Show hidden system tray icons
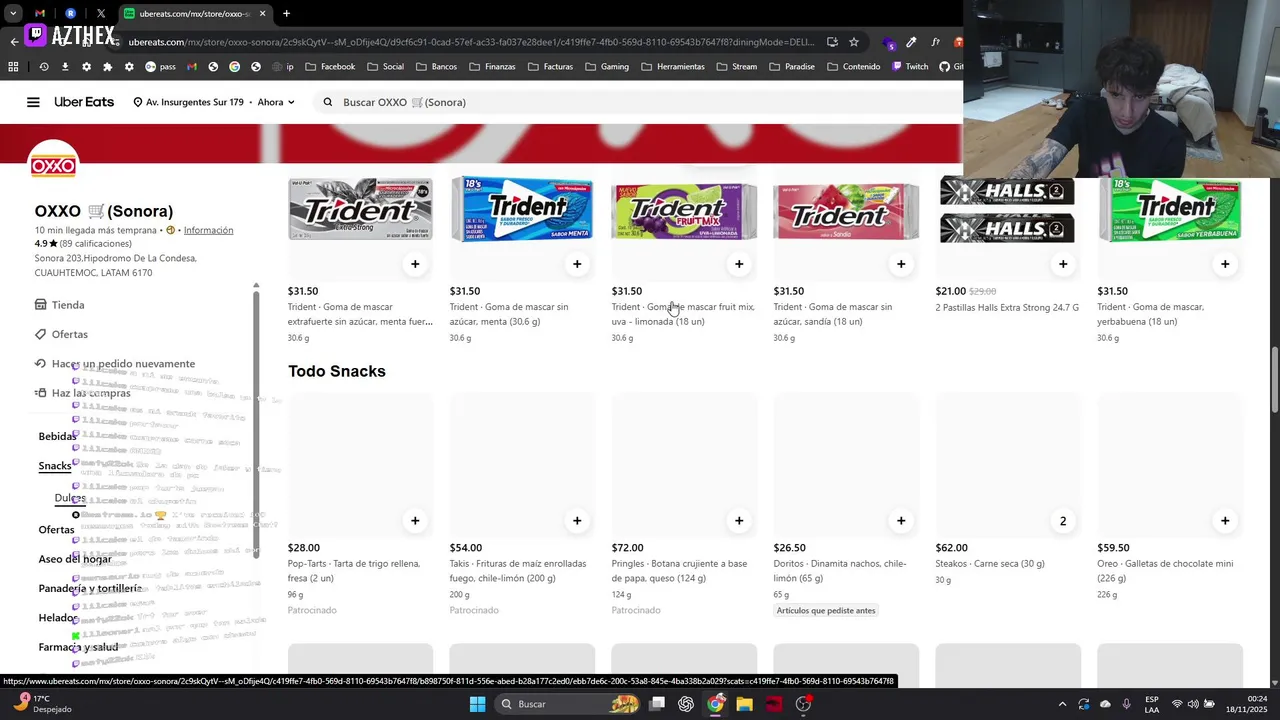 click(x=1062, y=704)
